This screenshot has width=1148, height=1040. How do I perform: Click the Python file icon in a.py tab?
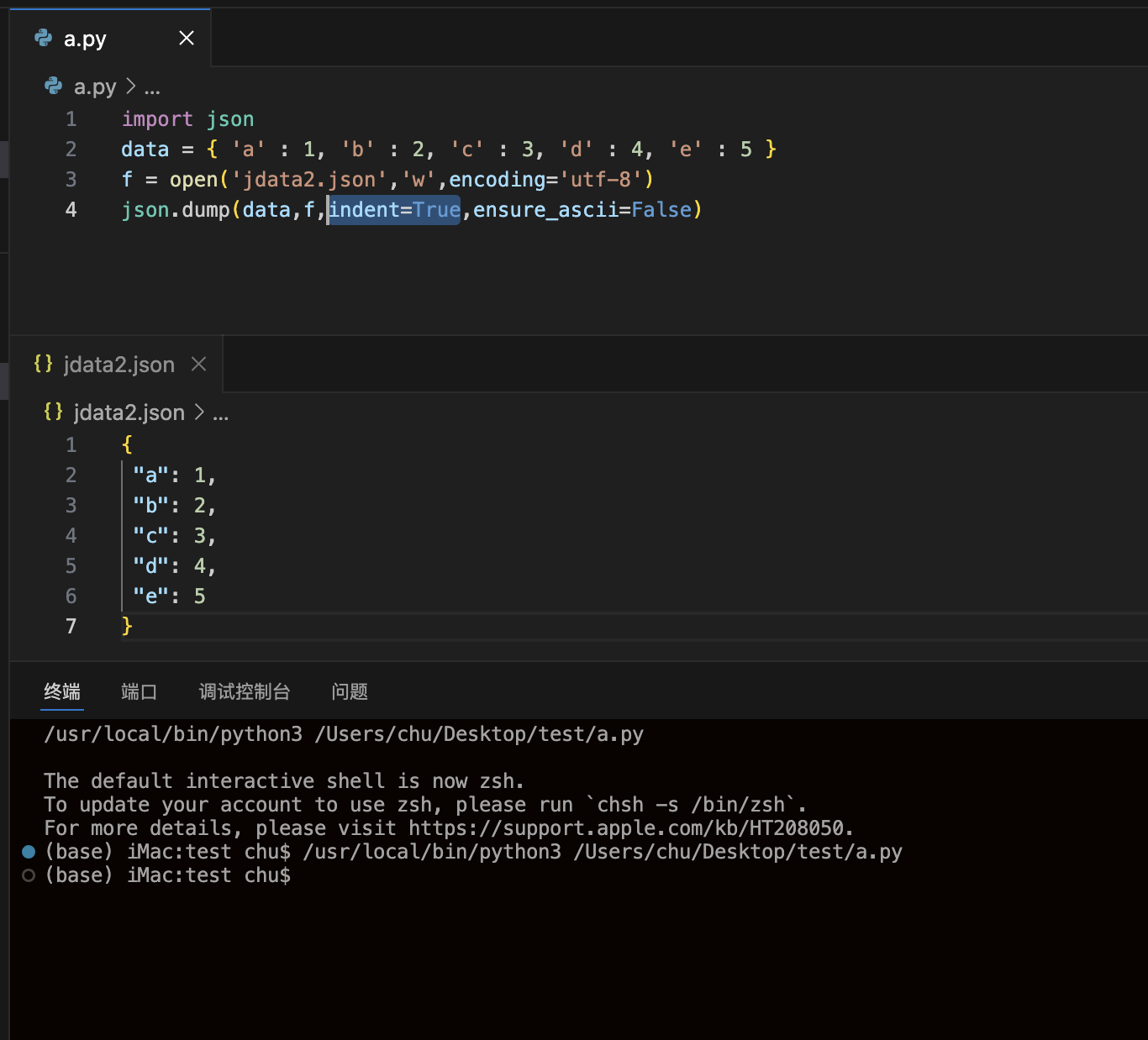coord(43,38)
